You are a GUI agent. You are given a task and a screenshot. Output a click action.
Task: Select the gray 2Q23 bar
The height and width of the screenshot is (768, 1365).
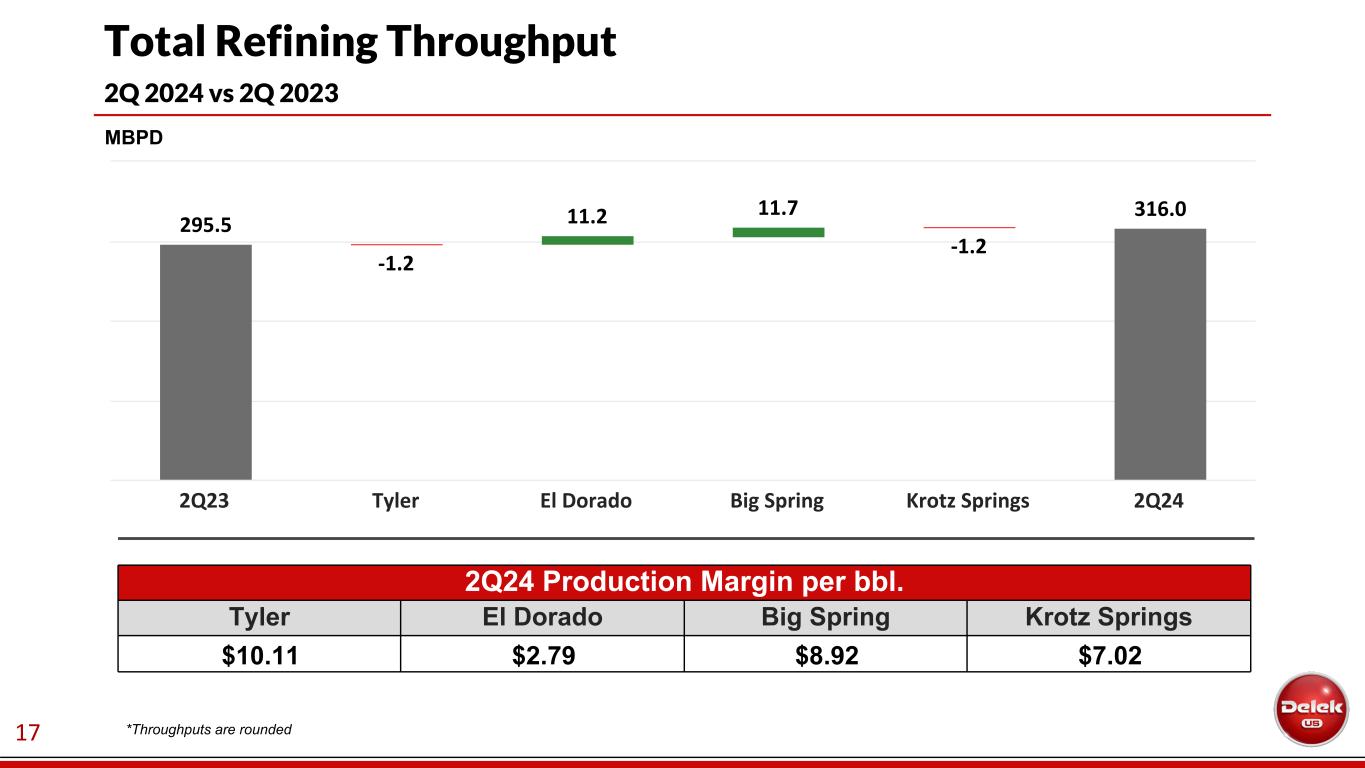[x=205, y=362]
